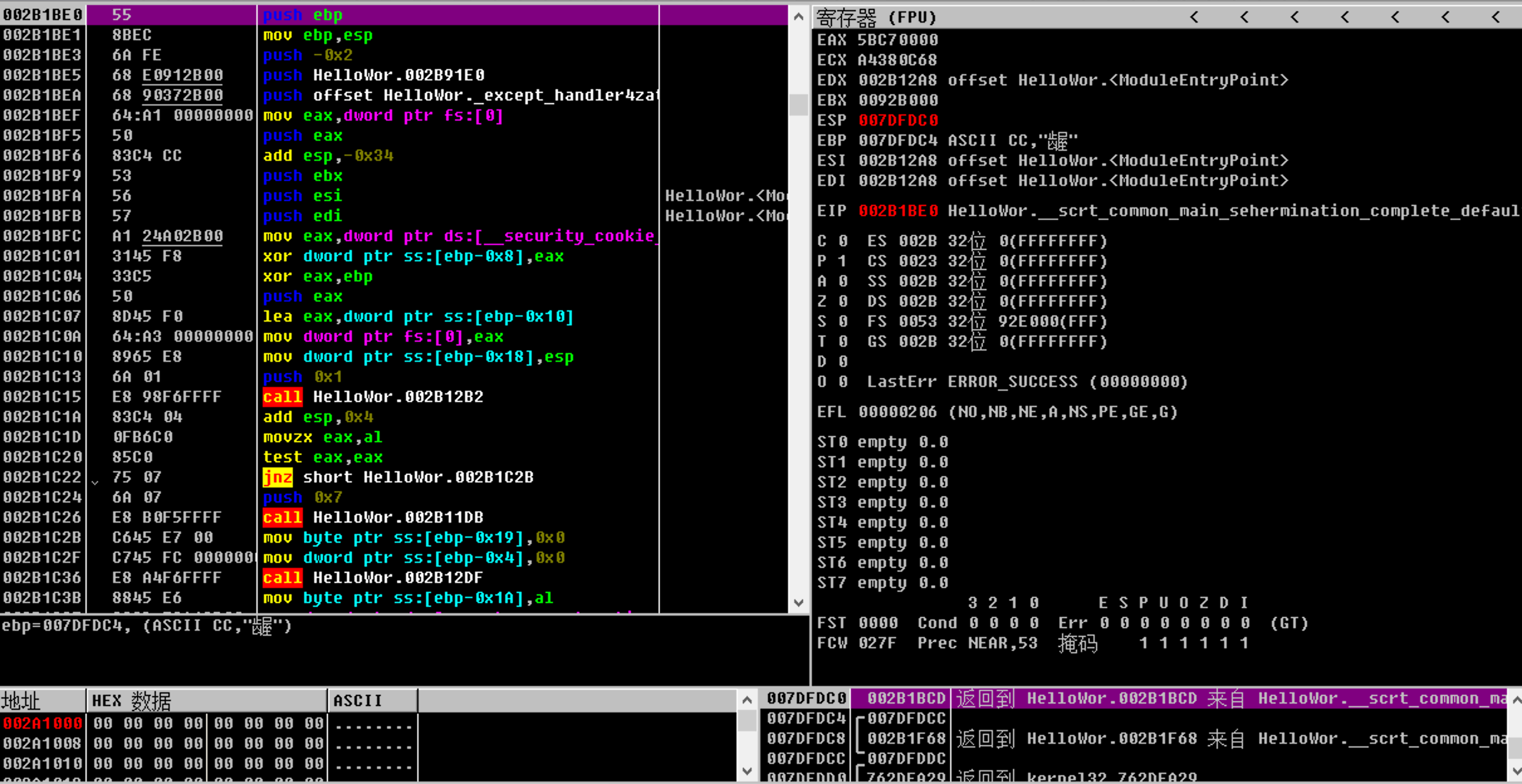Select the EBP register value 007DFDC4
This screenshot has width=1522, height=784.
click(898, 141)
